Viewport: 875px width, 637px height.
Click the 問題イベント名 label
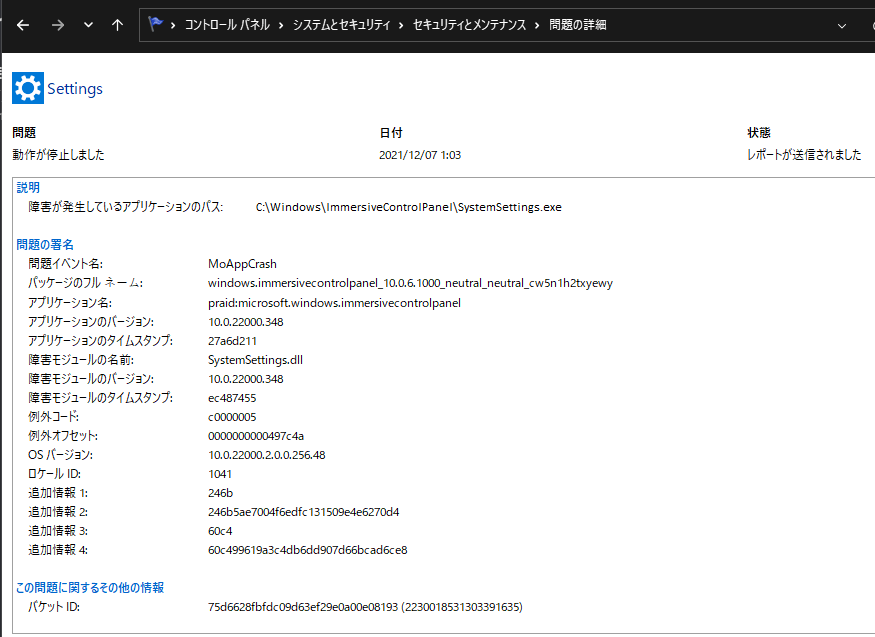(66, 264)
